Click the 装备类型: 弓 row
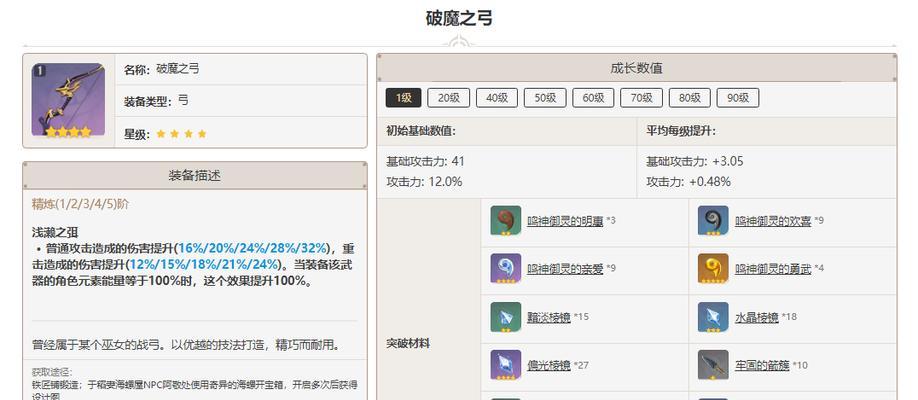918x400 pixels. pyautogui.click(x=241, y=101)
